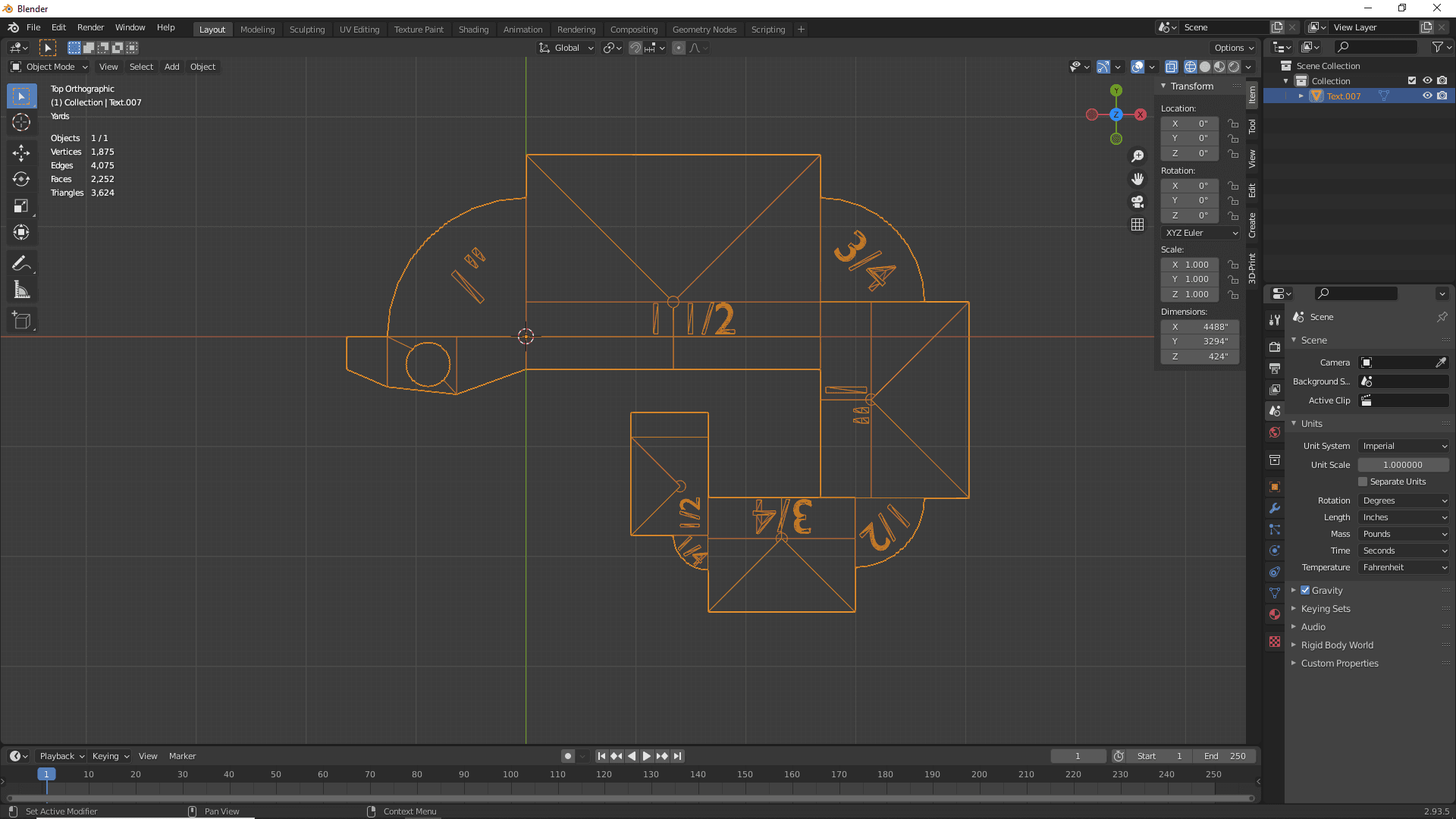
Task: Click the Options button in header
Action: coord(1232,48)
